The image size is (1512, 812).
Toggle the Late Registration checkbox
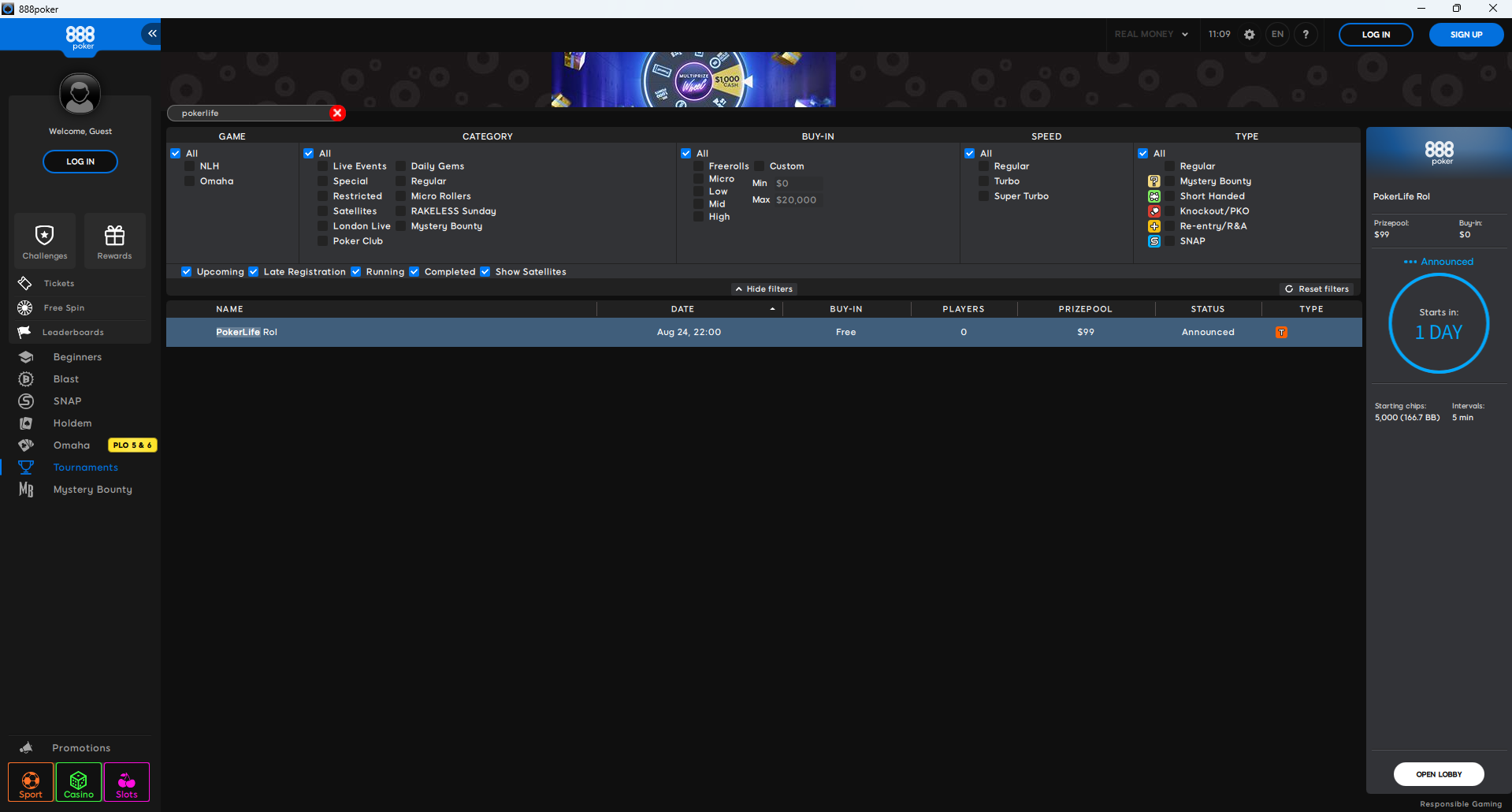[x=254, y=272]
